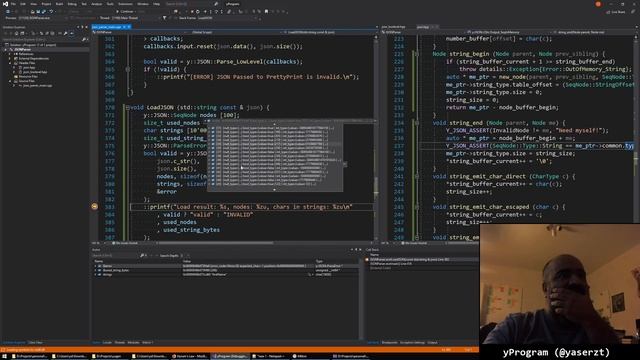This screenshot has height=360, width=640.
Task: Expand the References node in Solution Explorer
Action: (x=9, y=54)
